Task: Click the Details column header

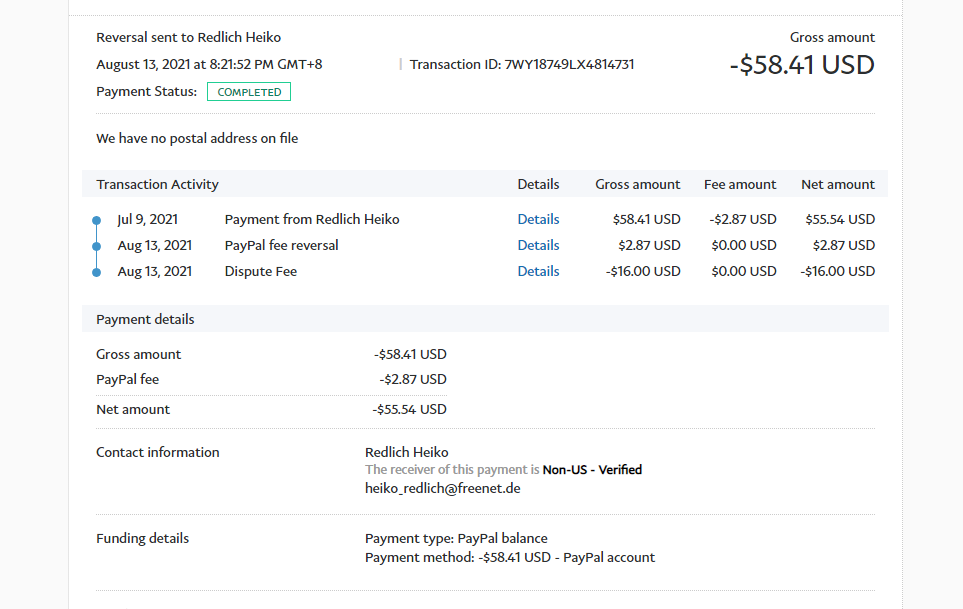Action: (538, 184)
